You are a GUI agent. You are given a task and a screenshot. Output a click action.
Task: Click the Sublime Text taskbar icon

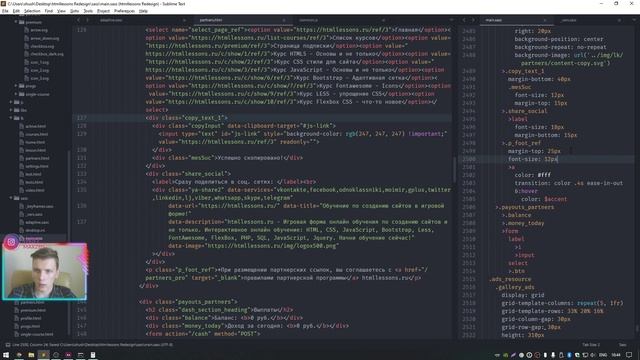coord(43,355)
